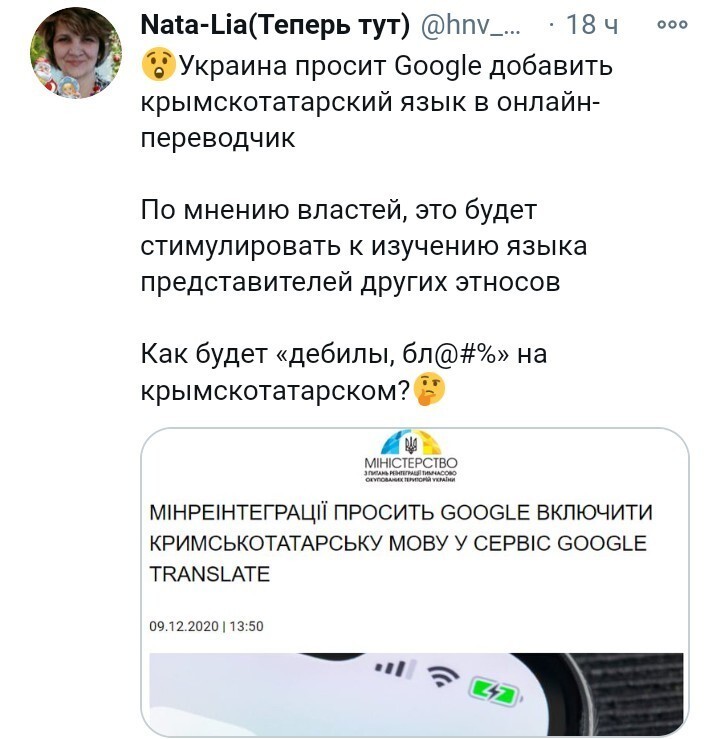This screenshot has height=739, width=720.
Task: Open Nata-Lia's profile avatar photo
Action: [x=76, y=53]
